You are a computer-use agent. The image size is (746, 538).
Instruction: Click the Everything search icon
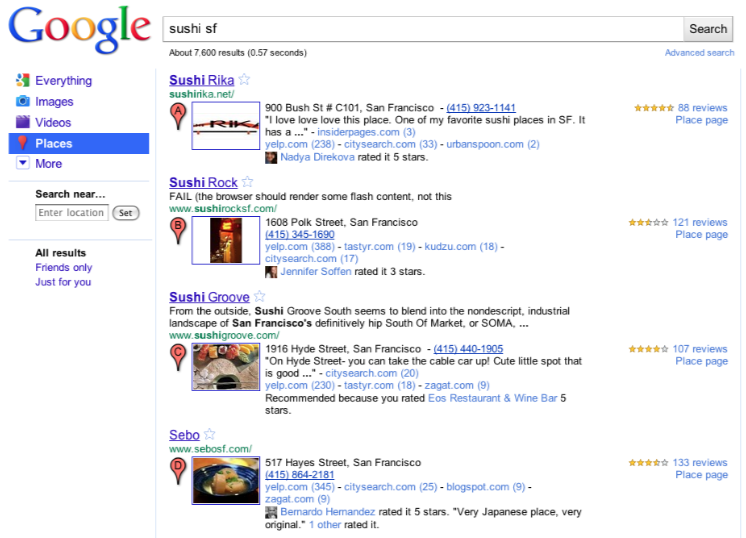click(x=22, y=80)
